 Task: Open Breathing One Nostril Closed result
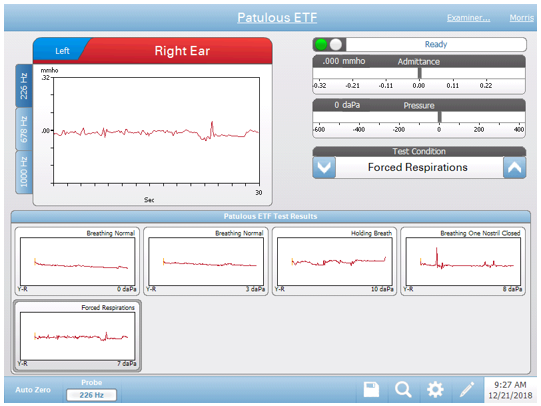pos(463,261)
